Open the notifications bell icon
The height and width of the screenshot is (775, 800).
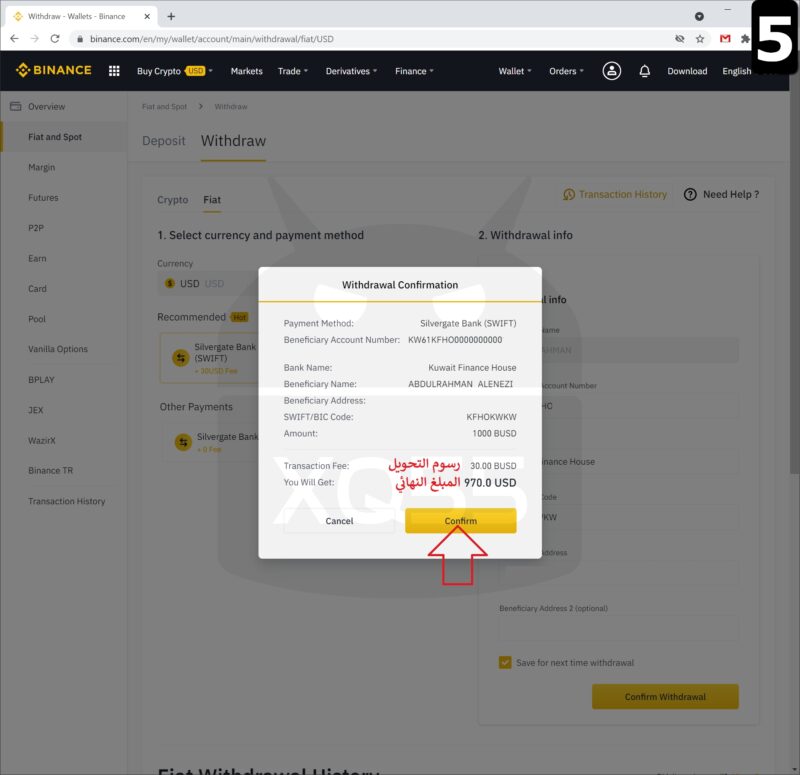pyautogui.click(x=645, y=71)
